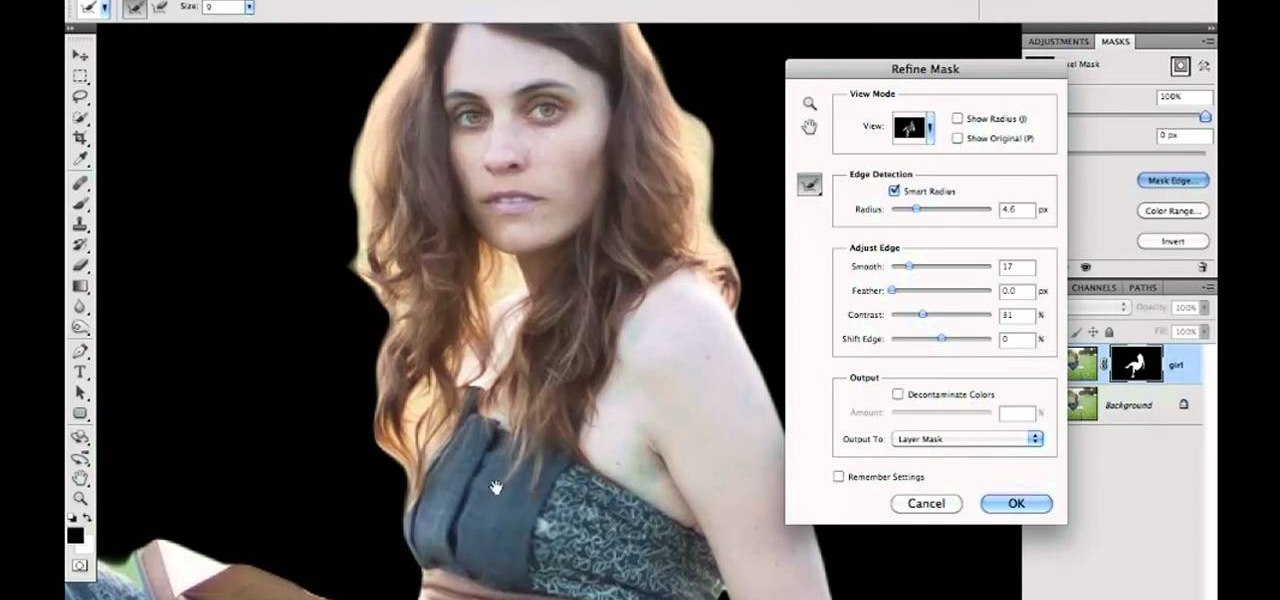The width and height of the screenshot is (1280, 600).
Task: Select the Zoom tool in the toolbox
Action: point(80,498)
